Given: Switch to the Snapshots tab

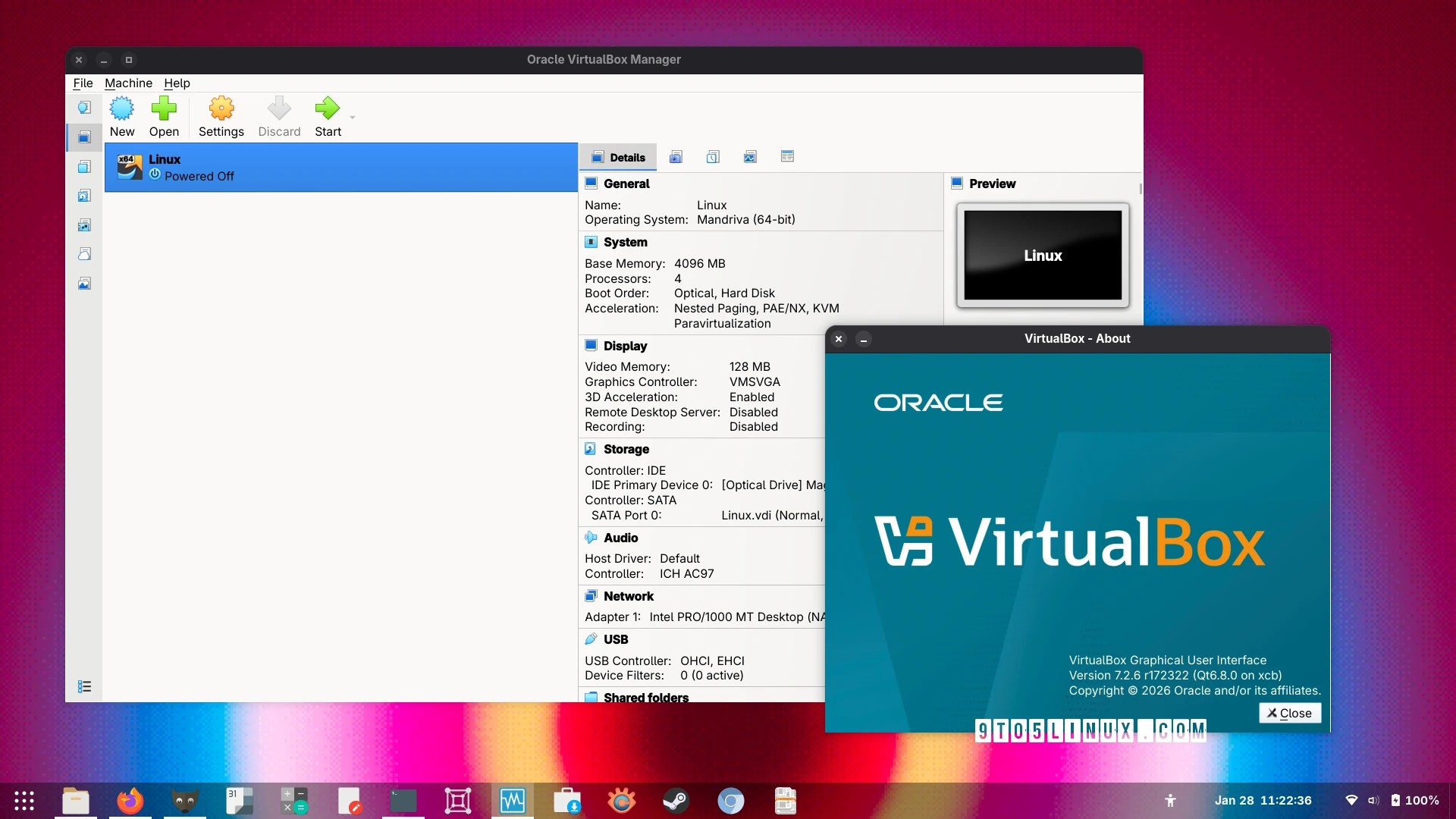Looking at the screenshot, I should pyautogui.click(x=675, y=157).
